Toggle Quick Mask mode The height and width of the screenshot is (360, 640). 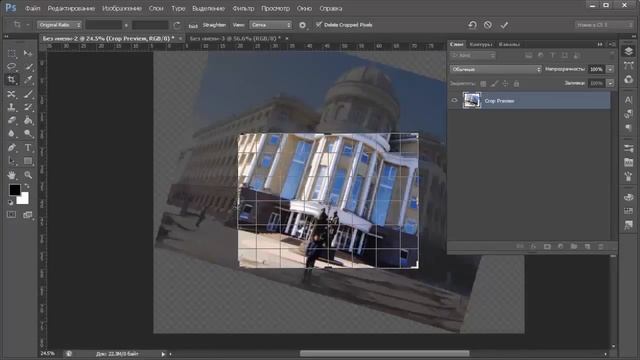11,215
